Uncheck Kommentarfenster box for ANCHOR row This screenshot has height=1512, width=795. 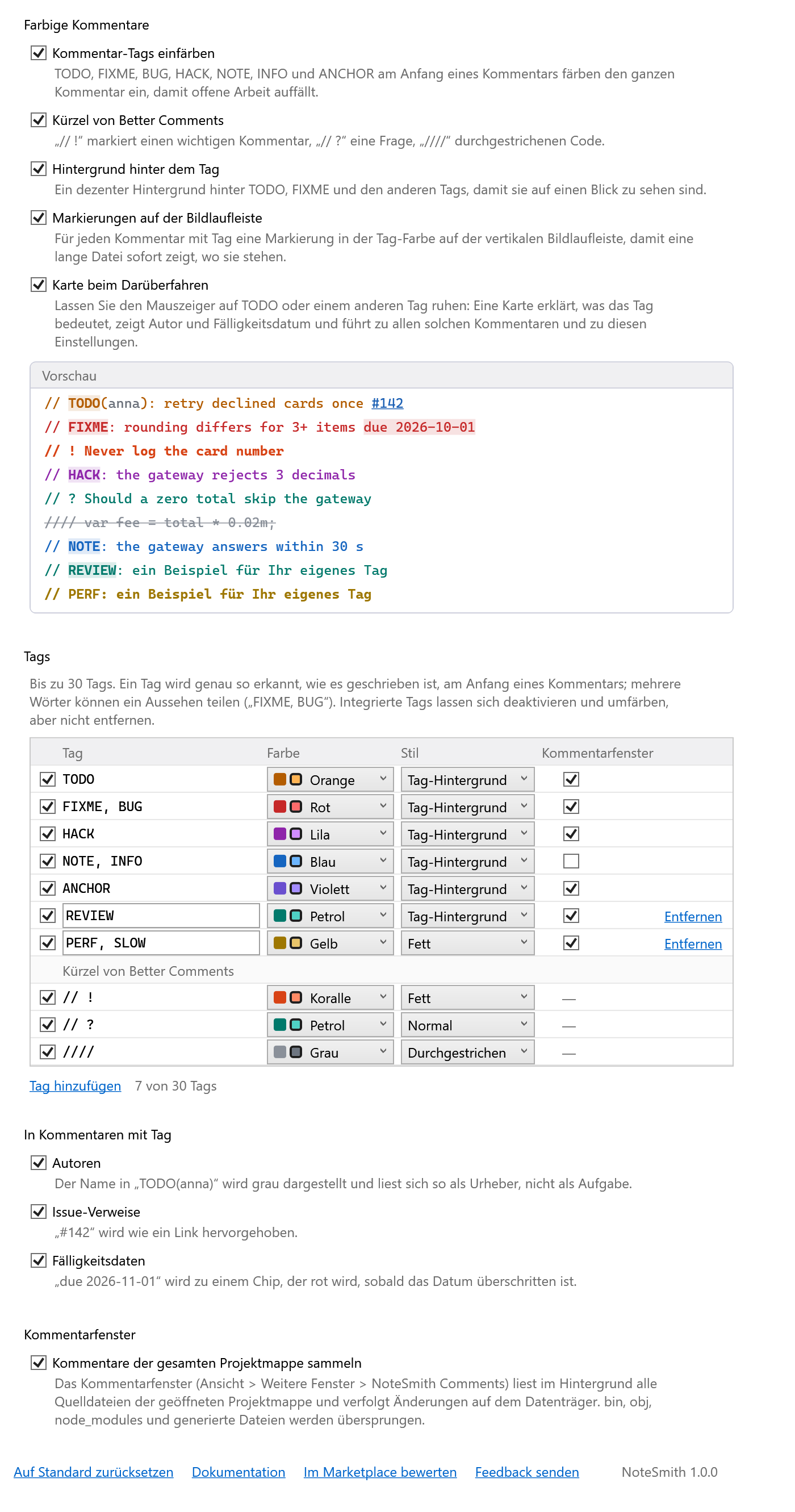tap(571, 889)
